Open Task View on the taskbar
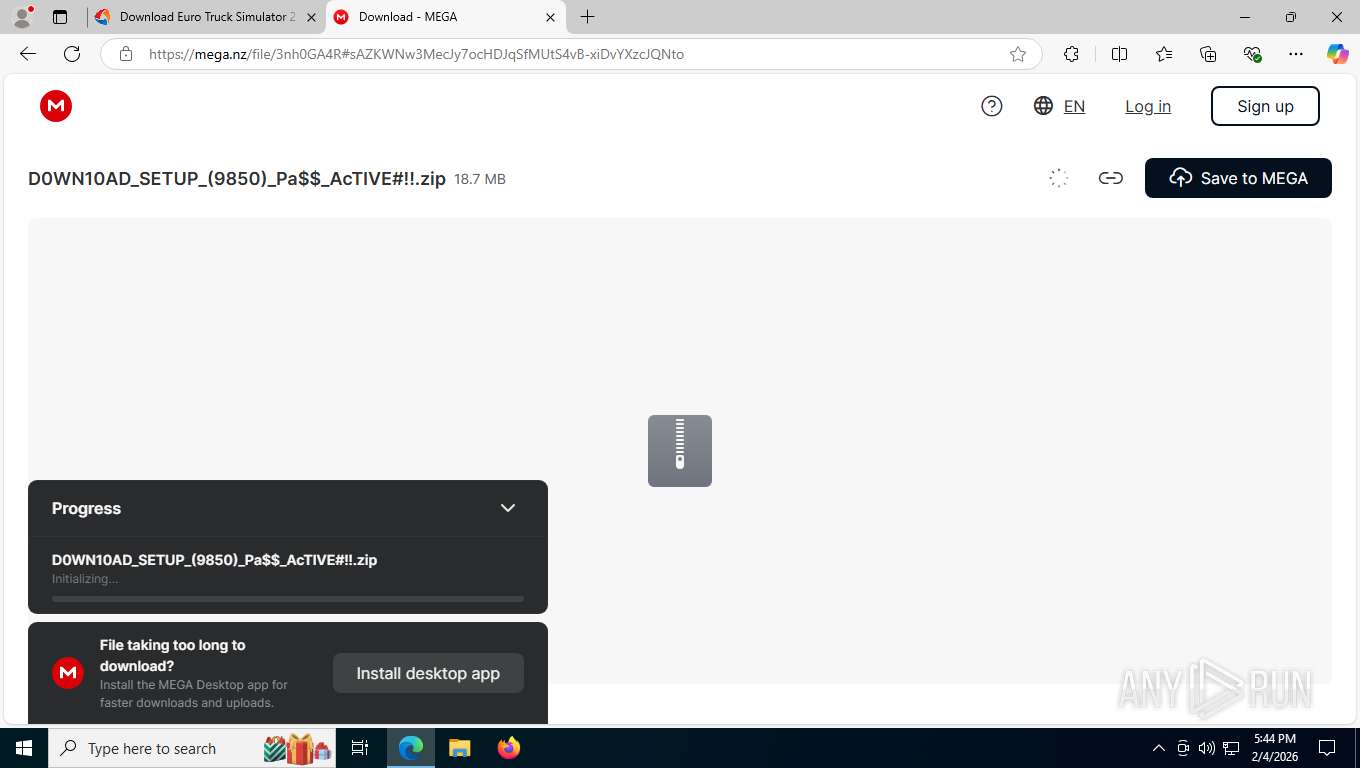The image size is (1360, 768). (360, 748)
